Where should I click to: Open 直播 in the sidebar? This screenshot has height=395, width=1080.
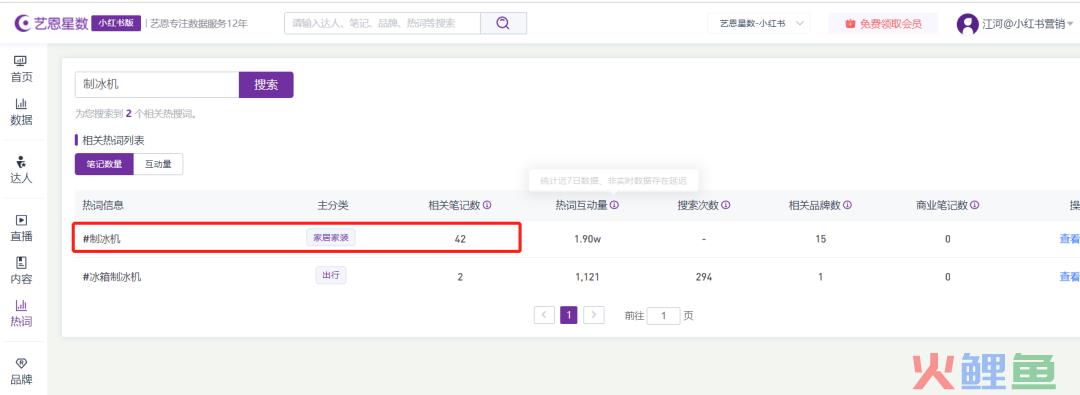(21, 228)
